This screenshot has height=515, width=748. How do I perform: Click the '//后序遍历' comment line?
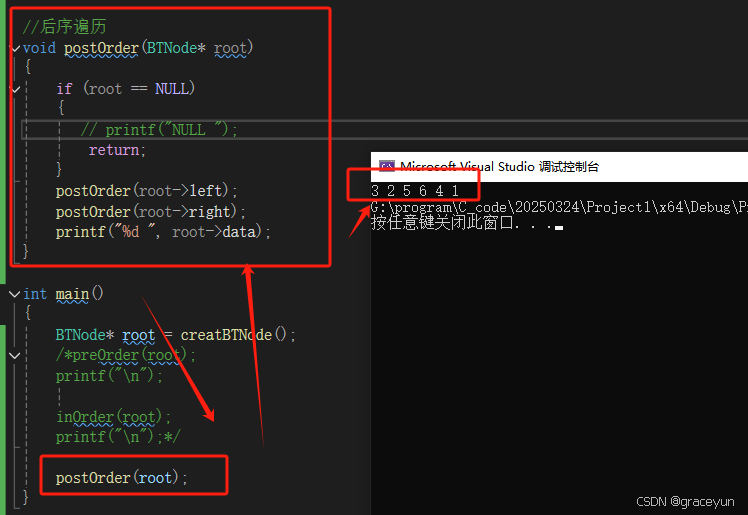pos(64,27)
